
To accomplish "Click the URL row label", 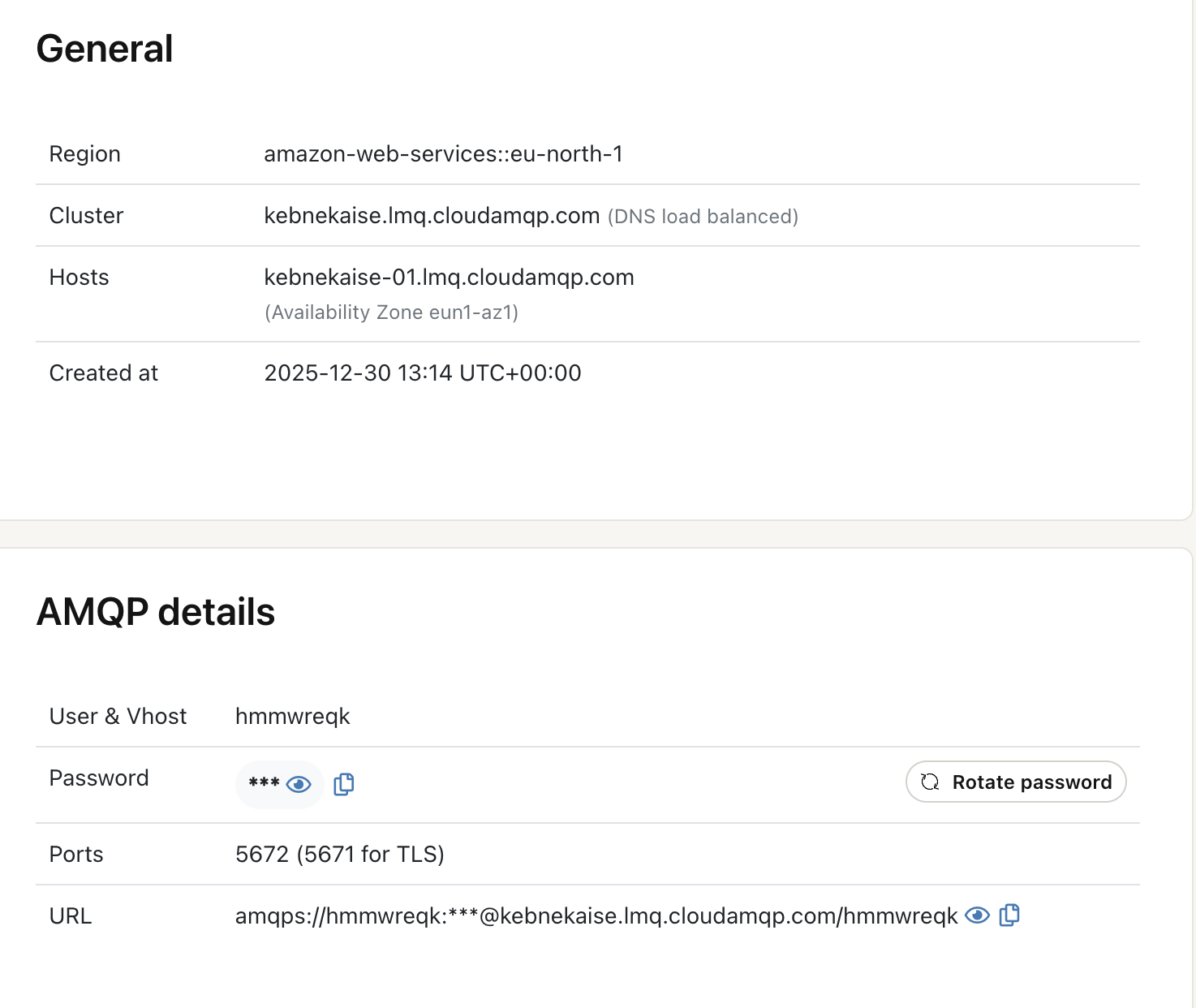I will tap(71, 915).
